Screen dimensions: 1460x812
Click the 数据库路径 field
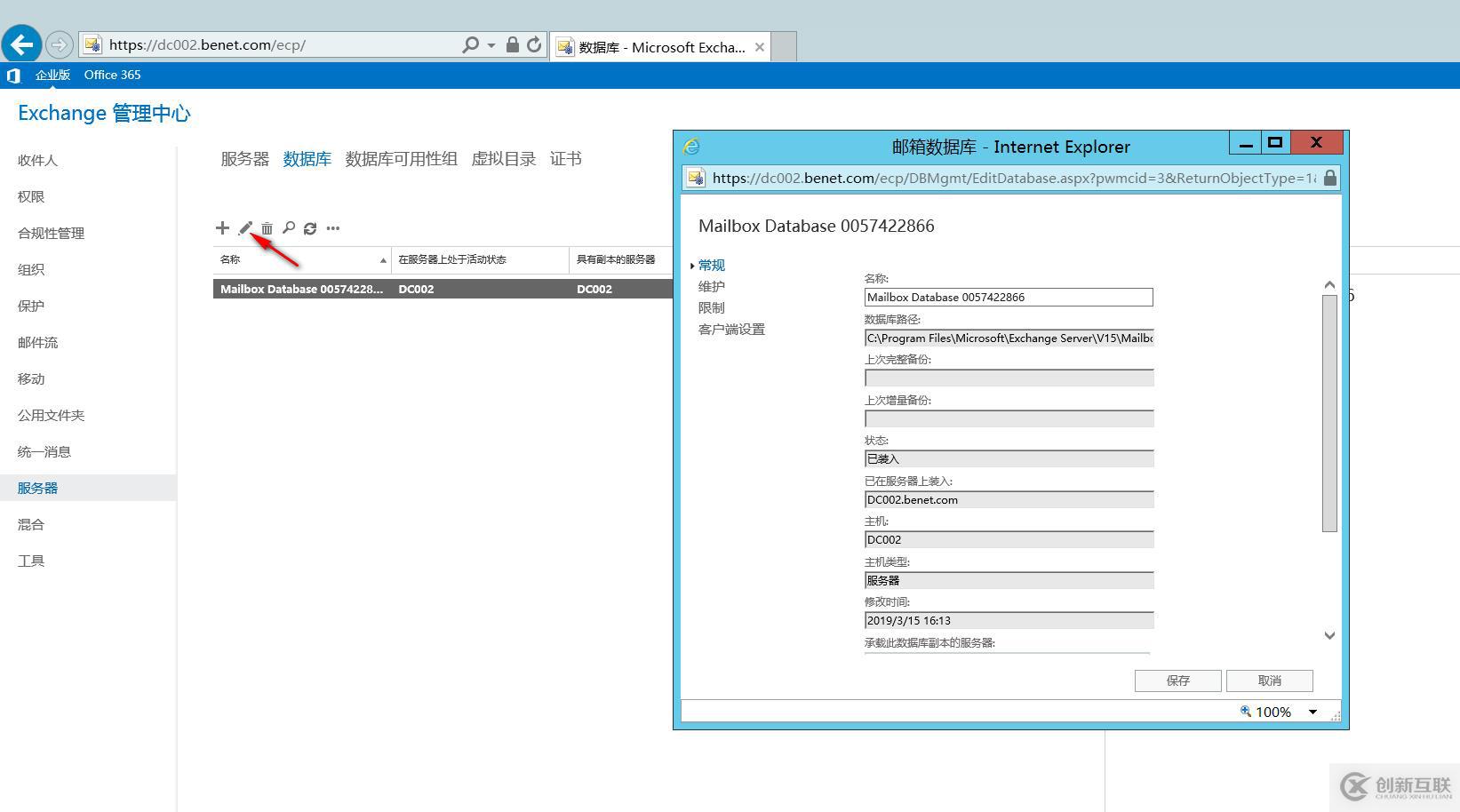(x=1009, y=338)
